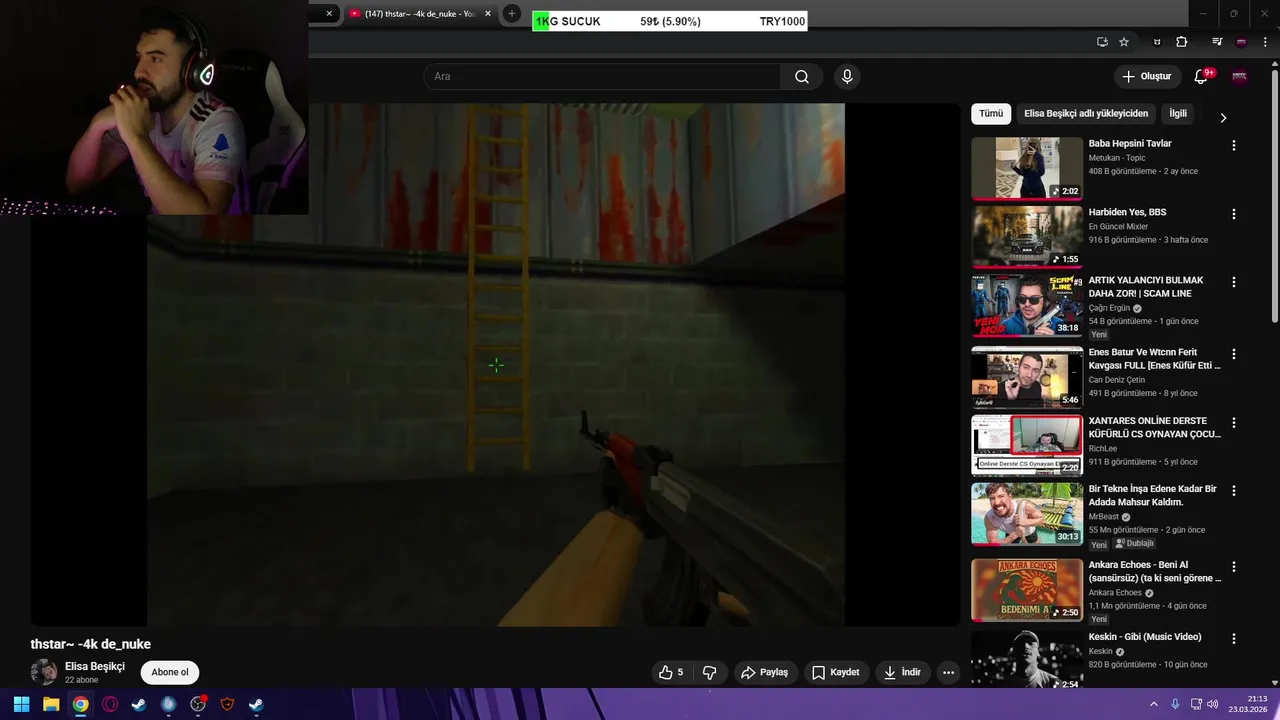Open Chrome media controls icon
Screen dimensions: 1280x720
click(x=1217, y=42)
